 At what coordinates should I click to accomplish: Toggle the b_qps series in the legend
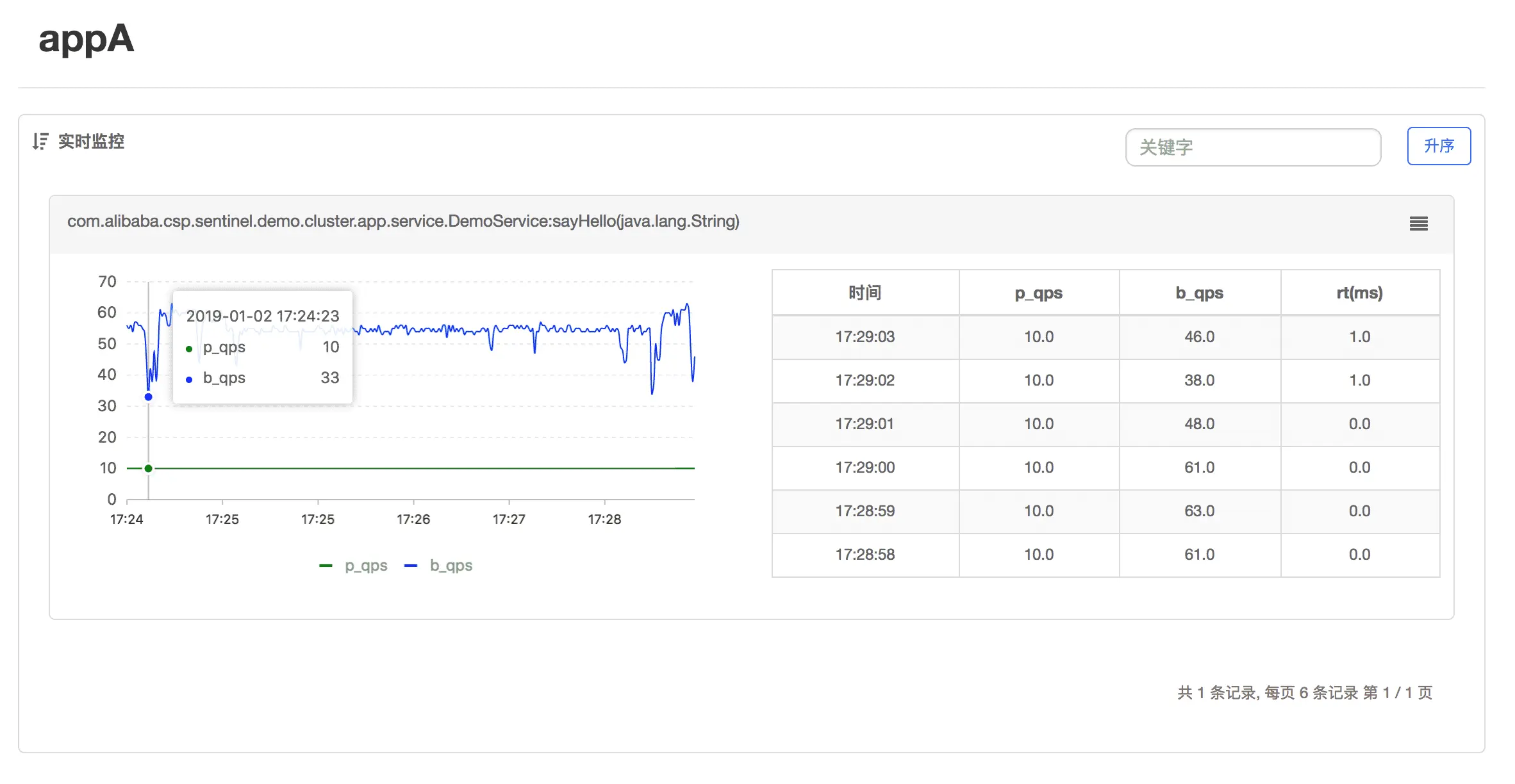click(451, 565)
